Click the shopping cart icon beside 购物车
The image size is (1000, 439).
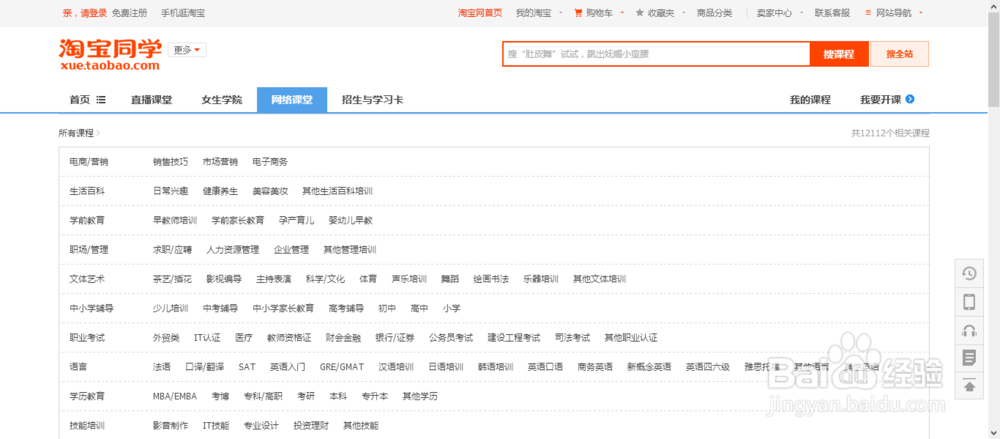[578, 13]
